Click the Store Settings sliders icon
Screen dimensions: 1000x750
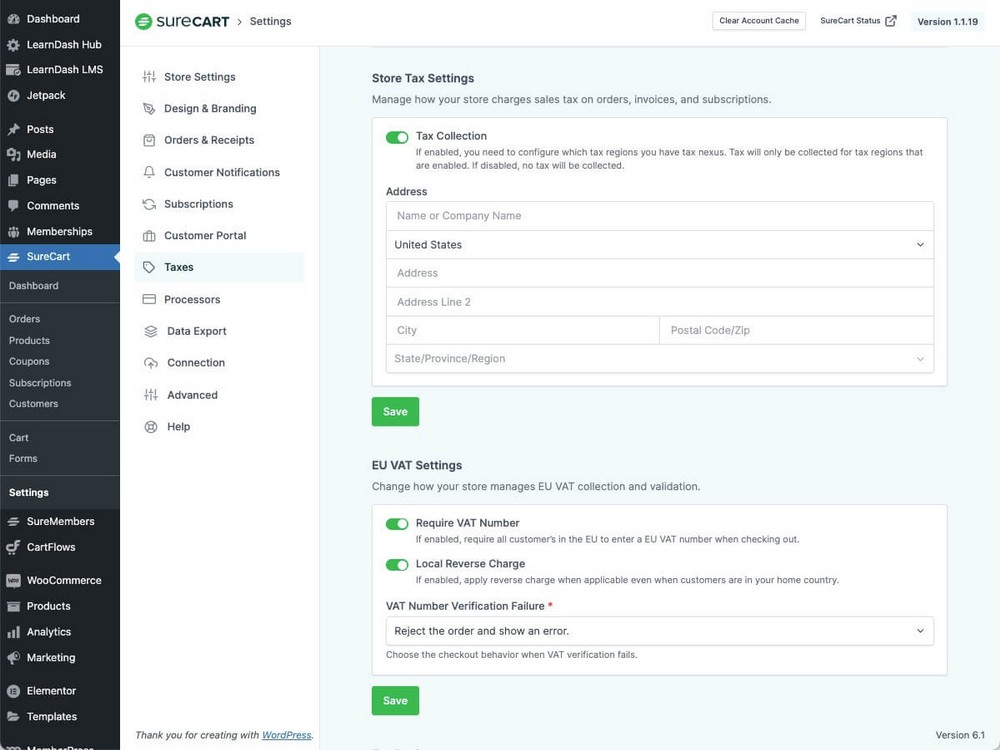tap(149, 77)
